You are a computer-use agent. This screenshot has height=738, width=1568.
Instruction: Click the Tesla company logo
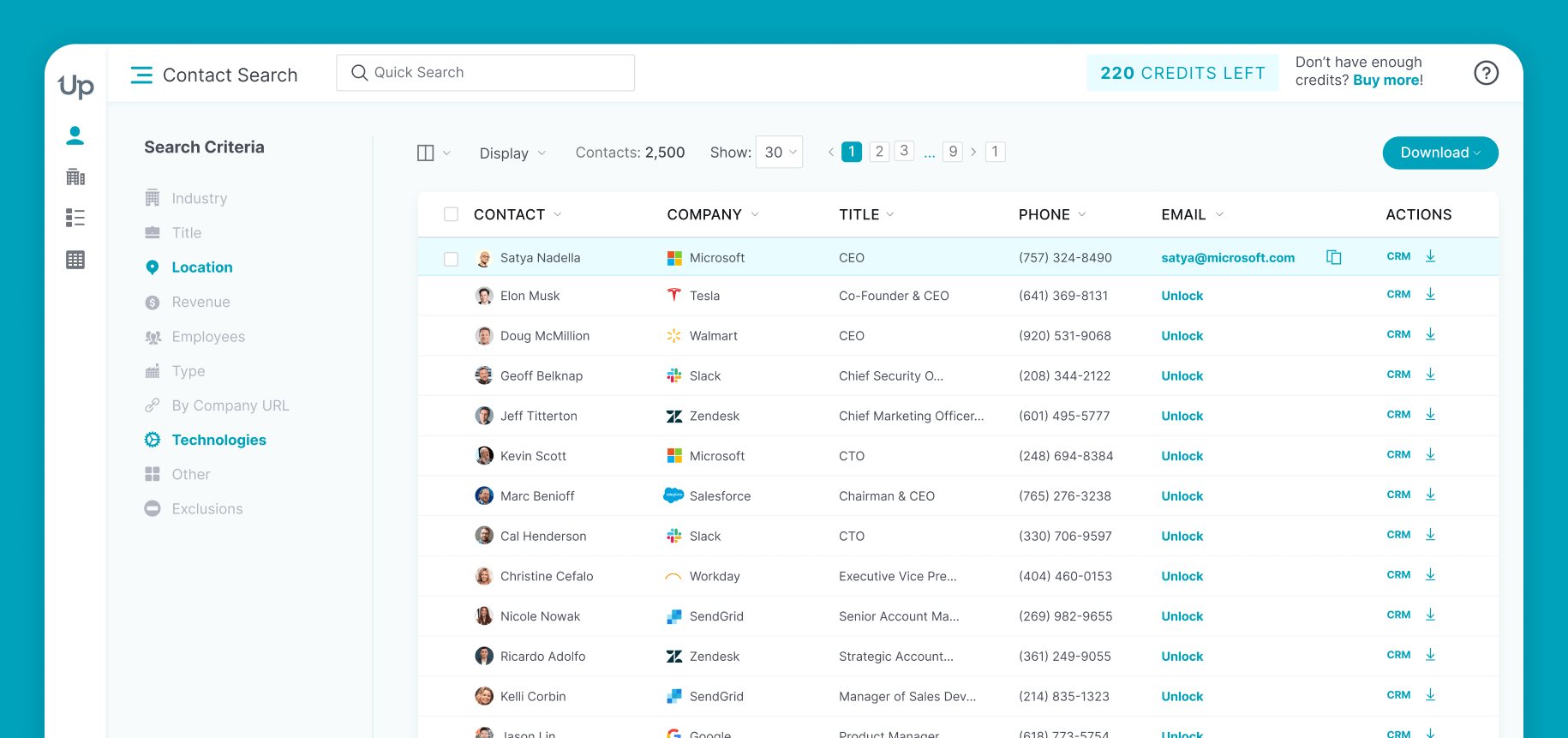point(674,295)
